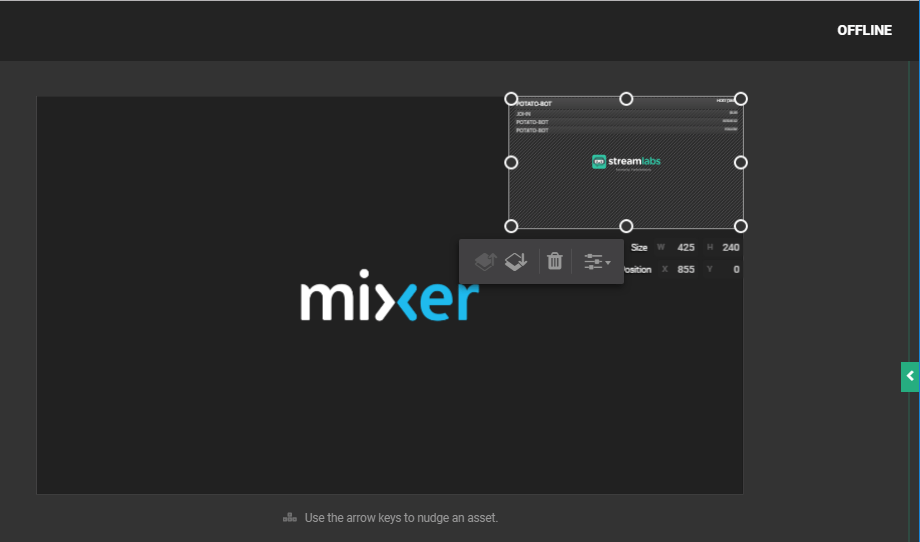Click the top-right resize handle of the widget
920x542 pixels.
tap(740, 99)
